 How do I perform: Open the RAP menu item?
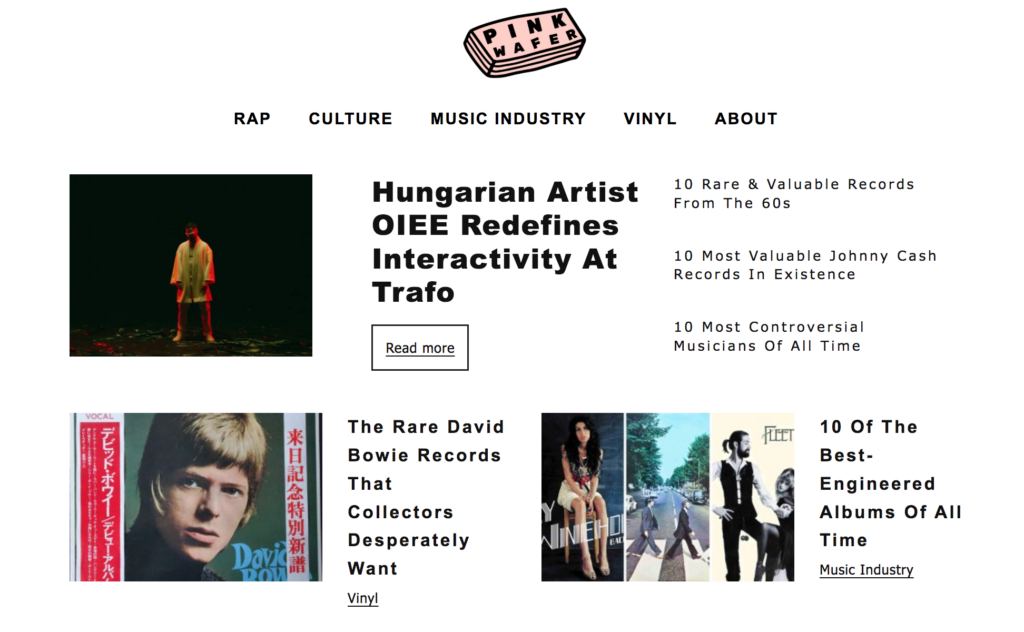click(252, 119)
